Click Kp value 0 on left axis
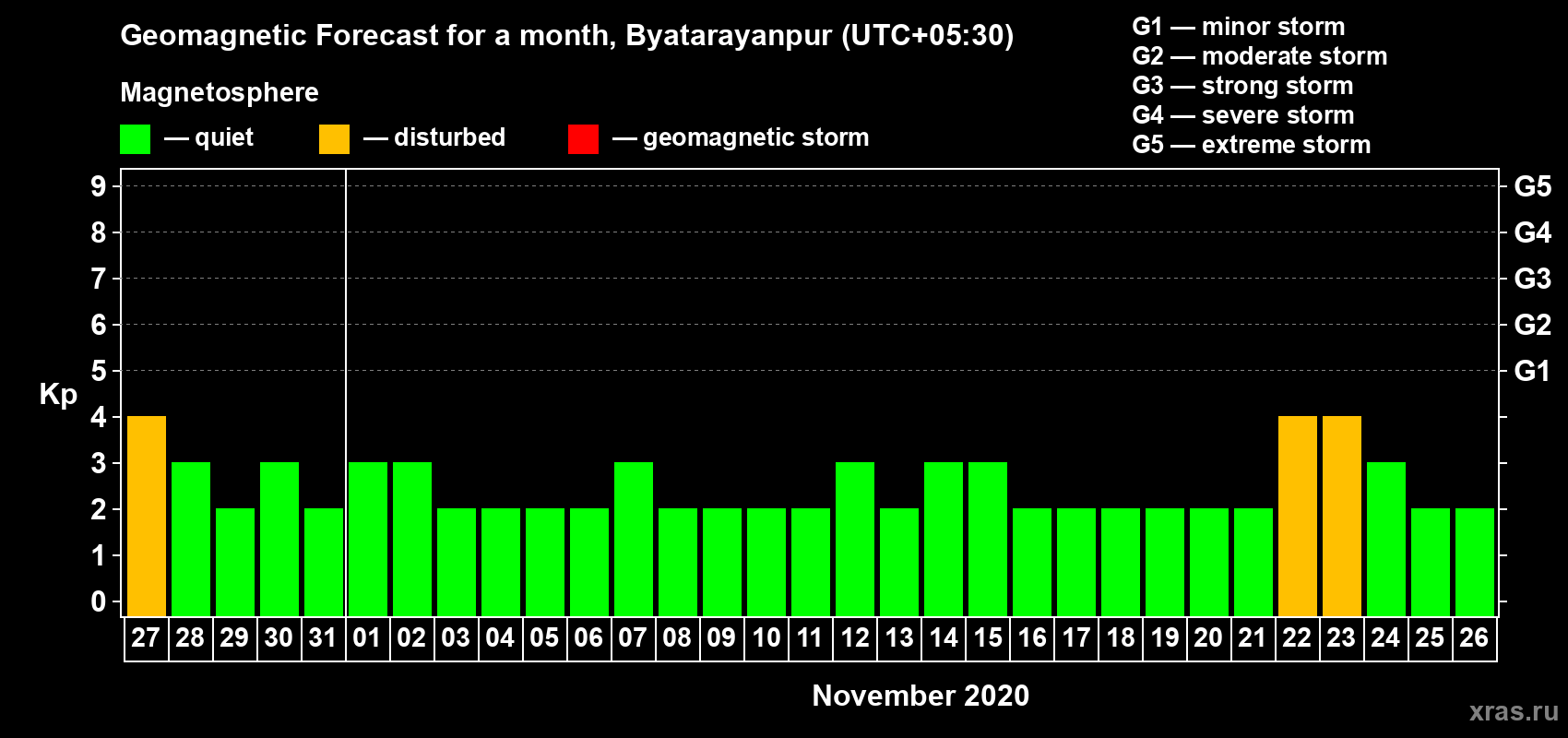The width and height of the screenshot is (1568, 738). [99, 601]
